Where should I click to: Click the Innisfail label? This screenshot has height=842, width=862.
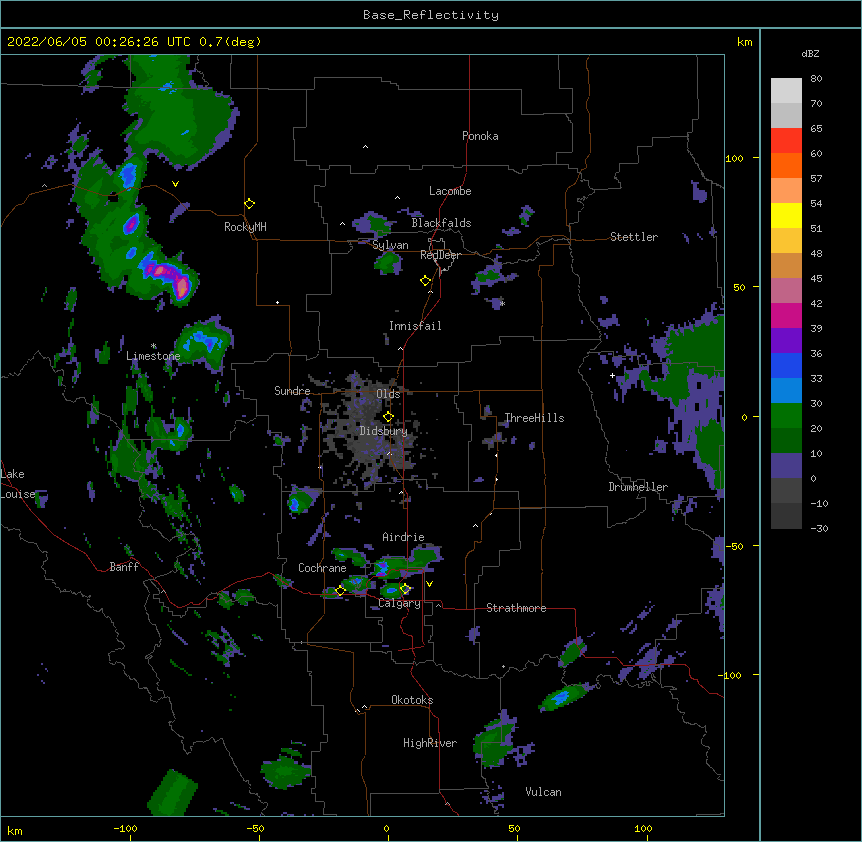point(415,326)
